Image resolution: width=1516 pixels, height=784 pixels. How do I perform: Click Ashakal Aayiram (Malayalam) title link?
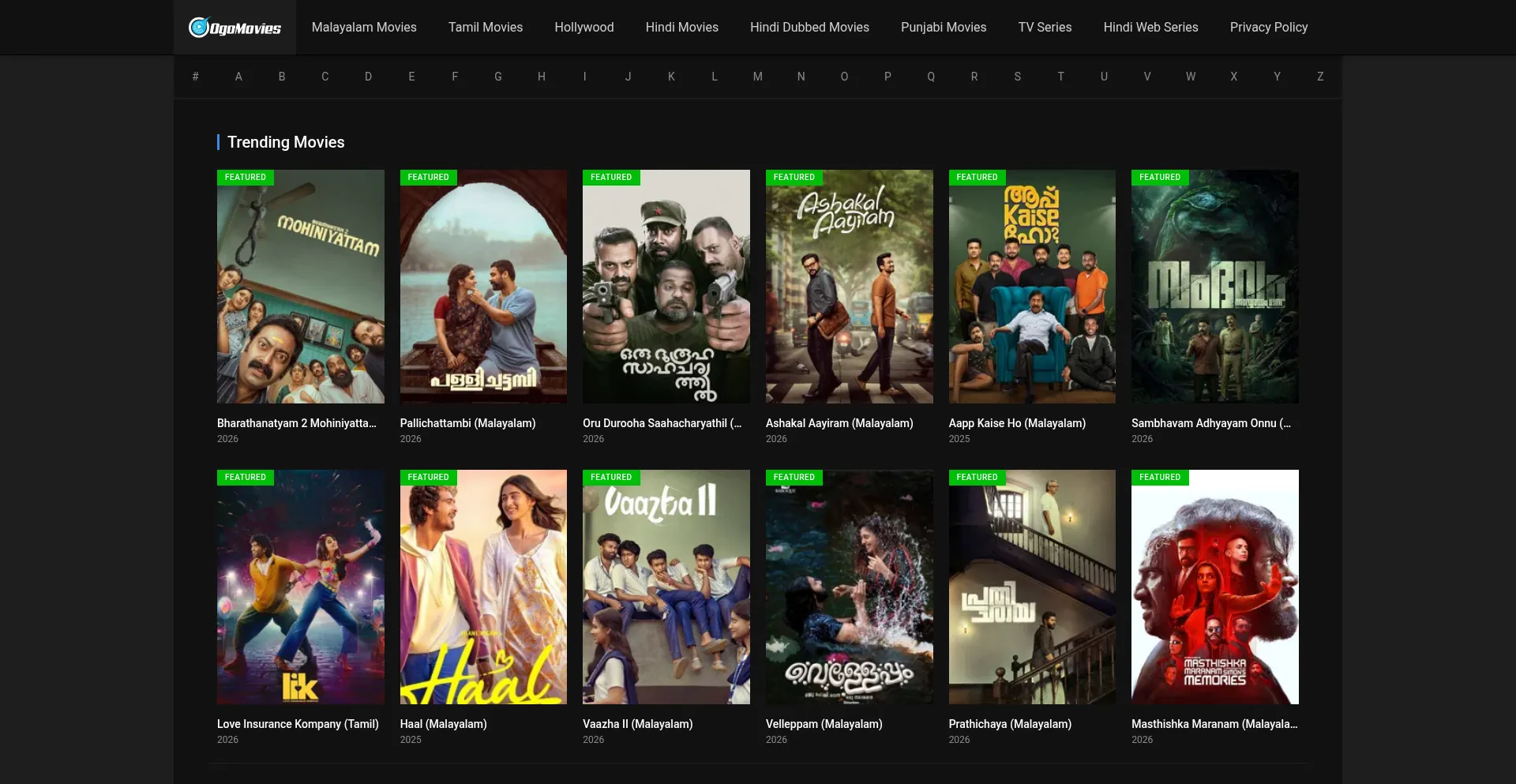coord(839,423)
